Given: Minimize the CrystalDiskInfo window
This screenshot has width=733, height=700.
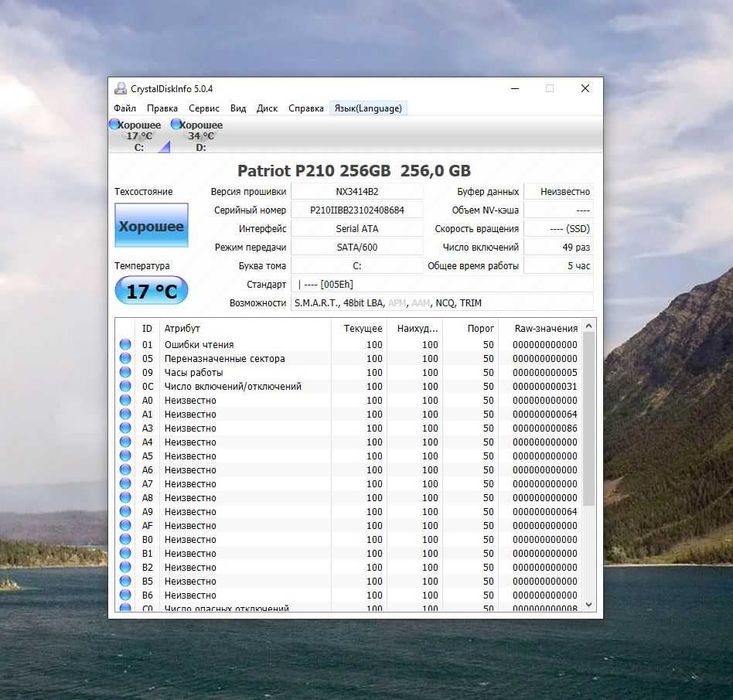Looking at the screenshot, I should pyautogui.click(x=515, y=88).
